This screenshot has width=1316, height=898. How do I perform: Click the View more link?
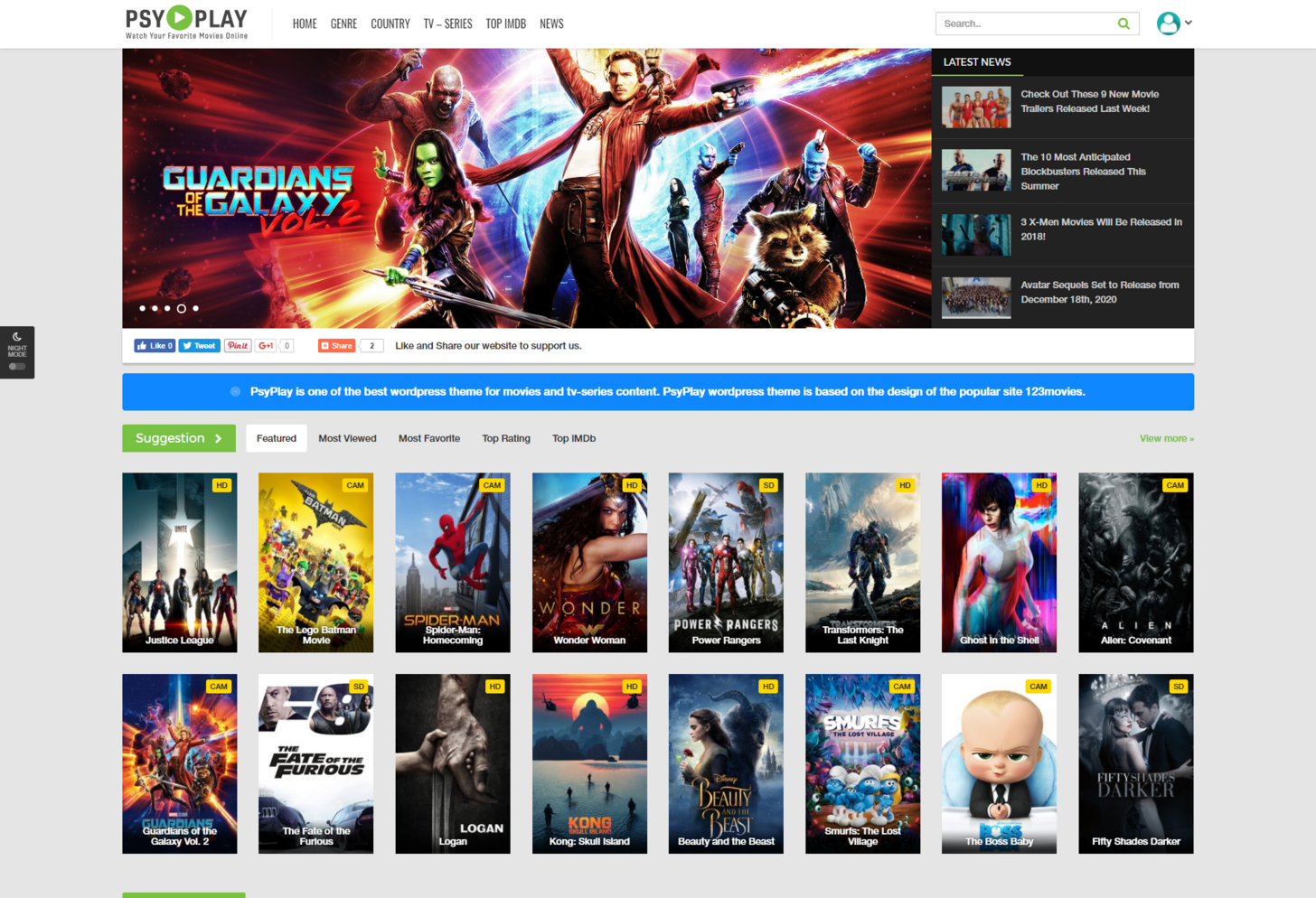click(1166, 438)
